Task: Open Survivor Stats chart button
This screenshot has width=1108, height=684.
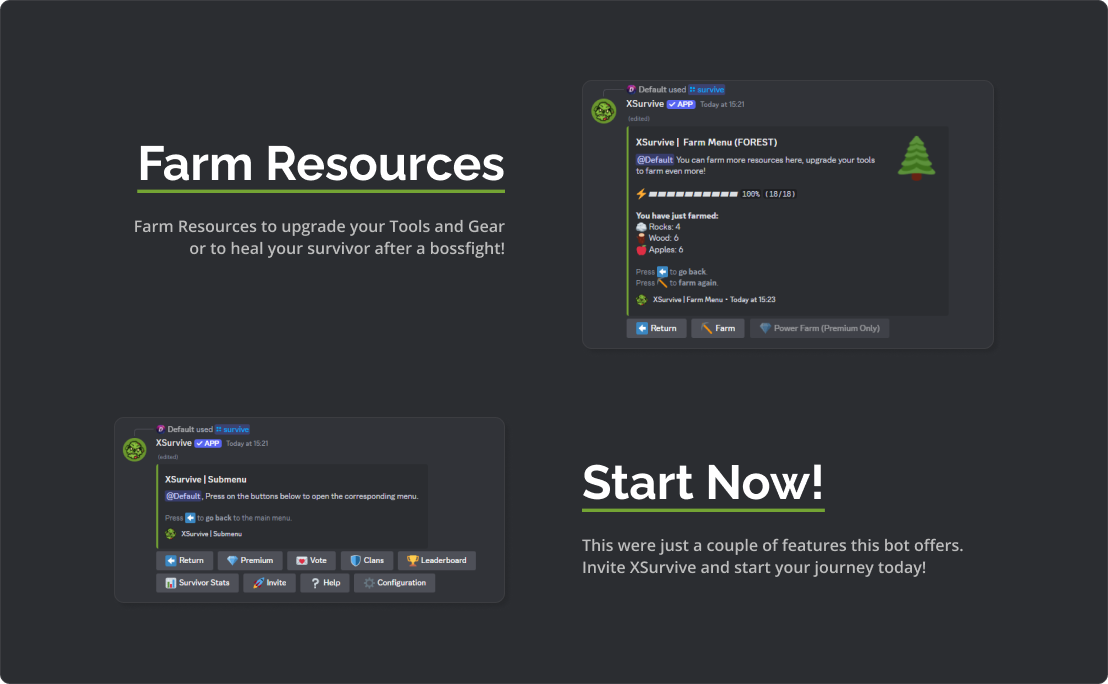Action: (x=198, y=583)
